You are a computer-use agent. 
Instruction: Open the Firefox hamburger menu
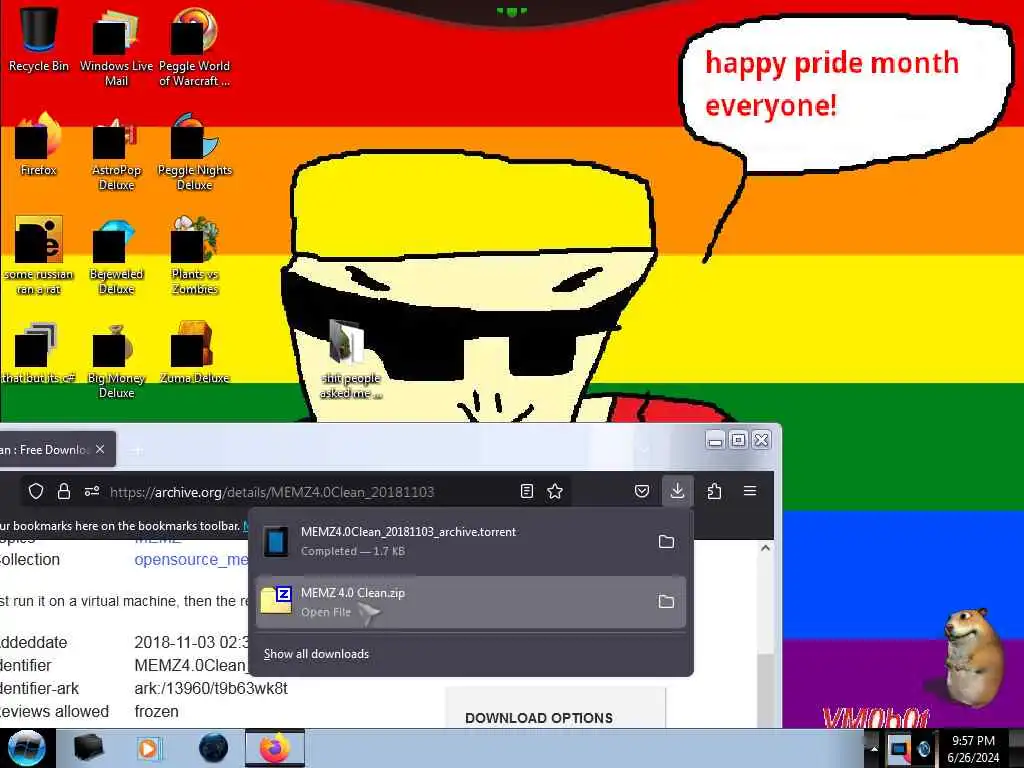tap(750, 490)
